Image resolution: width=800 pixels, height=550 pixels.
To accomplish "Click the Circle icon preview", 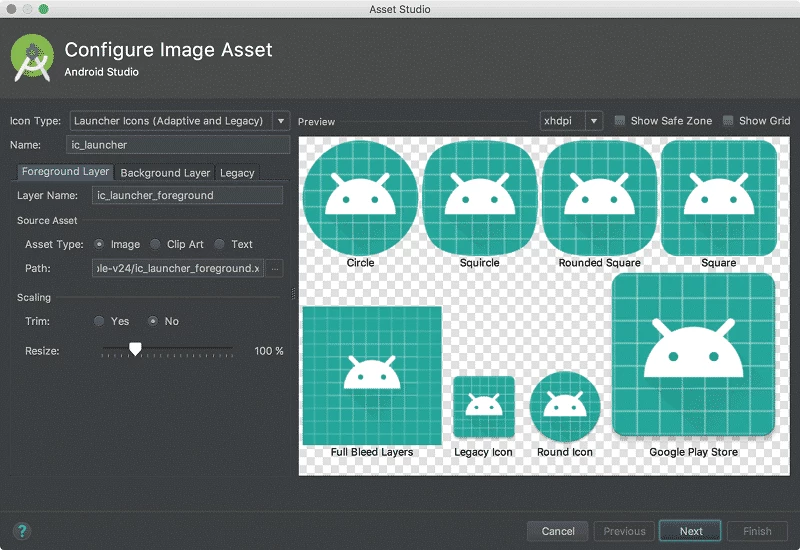I will 360,198.
